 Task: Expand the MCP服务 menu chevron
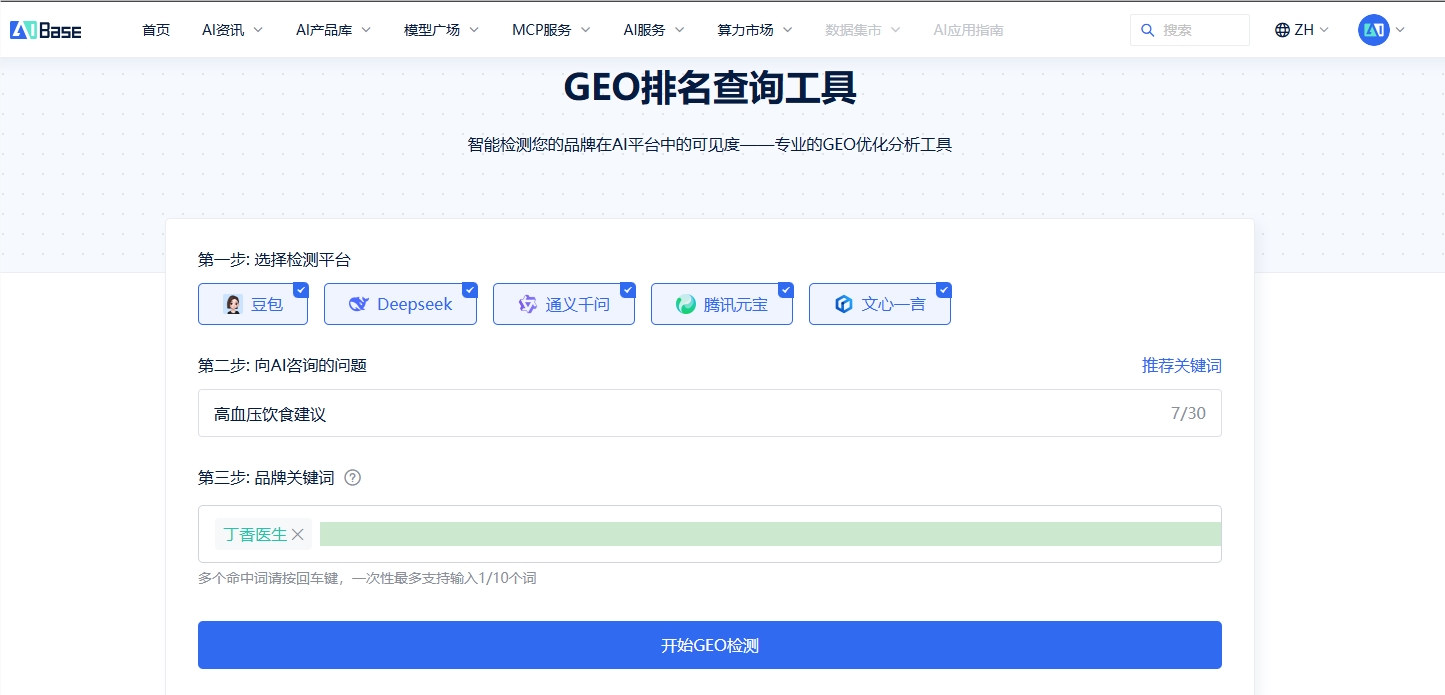(x=585, y=30)
